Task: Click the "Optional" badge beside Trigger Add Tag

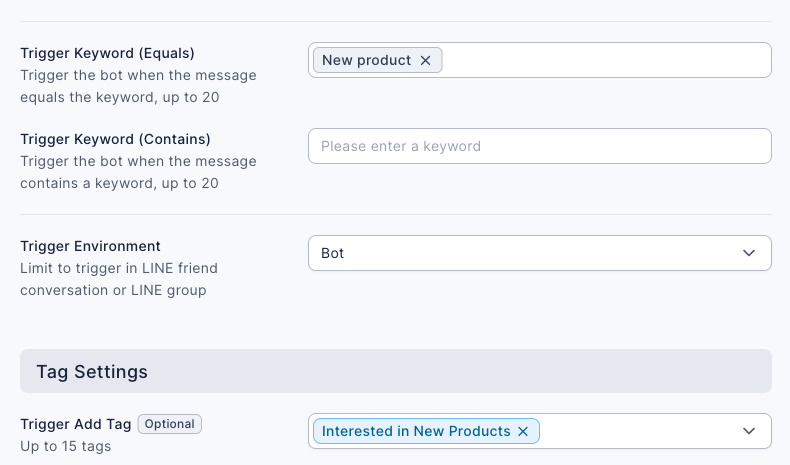Action: point(169,424)
